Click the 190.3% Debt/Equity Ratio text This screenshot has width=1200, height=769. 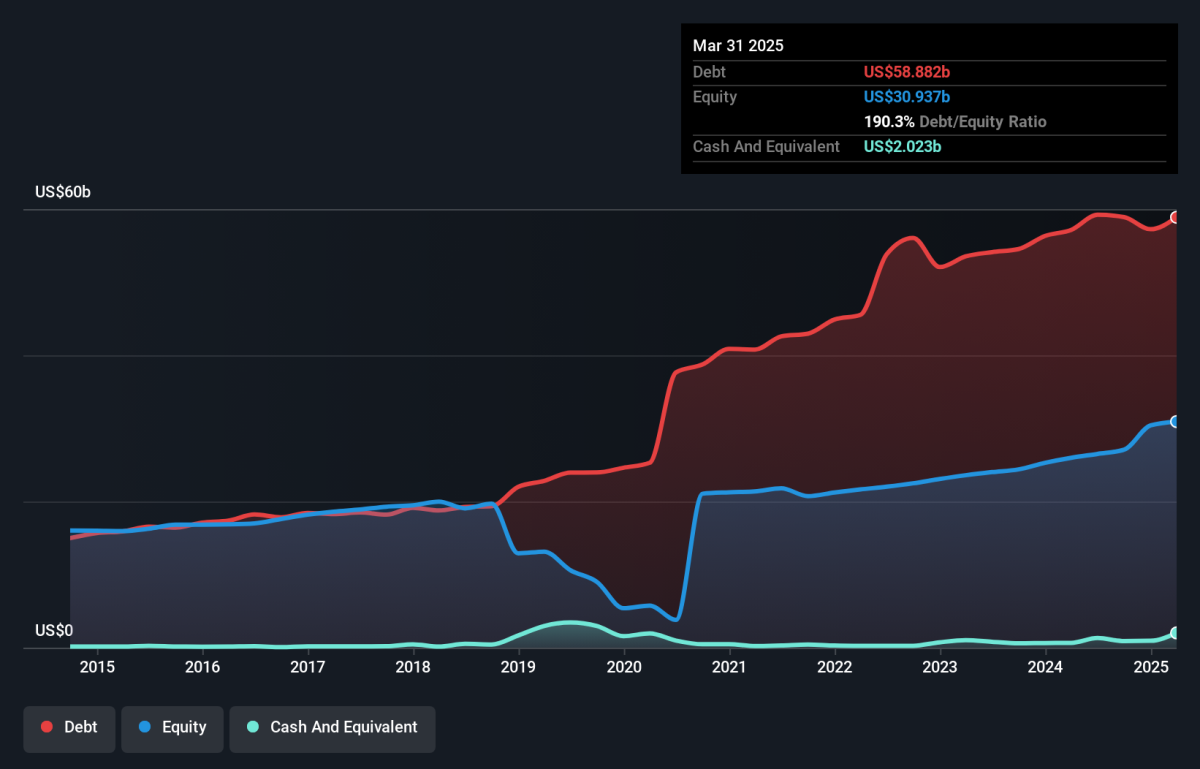click(x=955, y=122)
